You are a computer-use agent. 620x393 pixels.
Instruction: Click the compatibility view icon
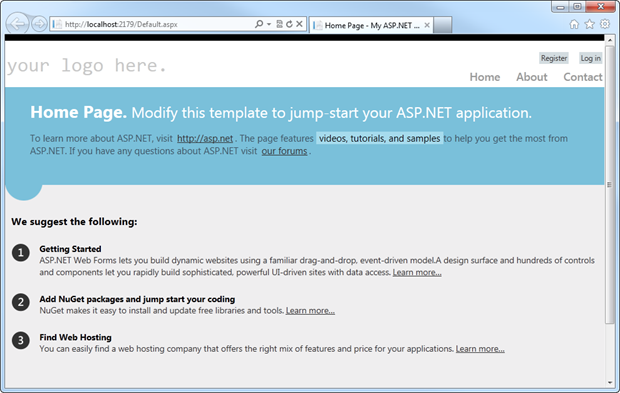pos(280,24)
